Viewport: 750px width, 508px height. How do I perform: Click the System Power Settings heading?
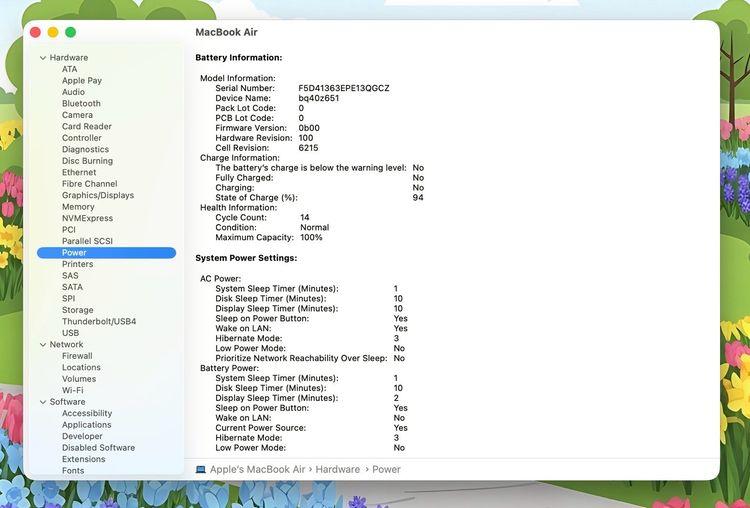point(246,258)
